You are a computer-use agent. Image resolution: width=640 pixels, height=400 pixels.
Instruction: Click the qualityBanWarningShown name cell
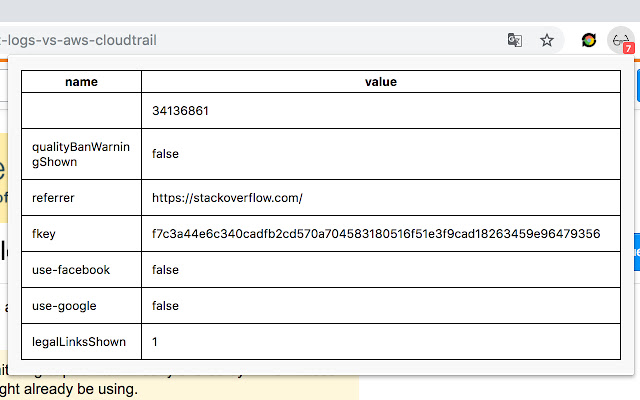(81, 154)
